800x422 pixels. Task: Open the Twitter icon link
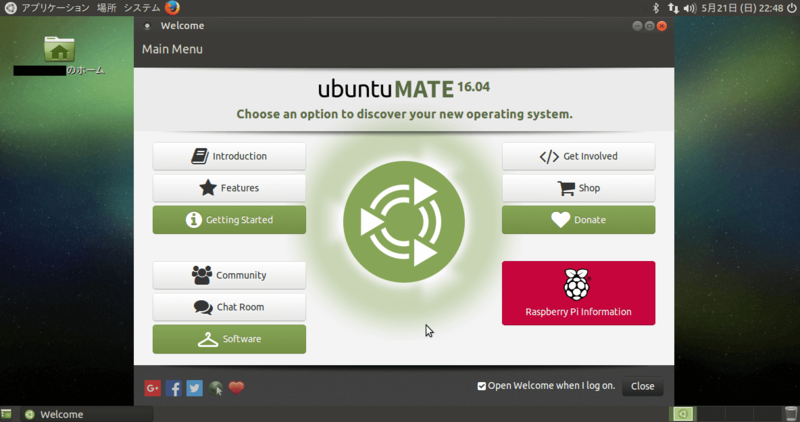194,388
